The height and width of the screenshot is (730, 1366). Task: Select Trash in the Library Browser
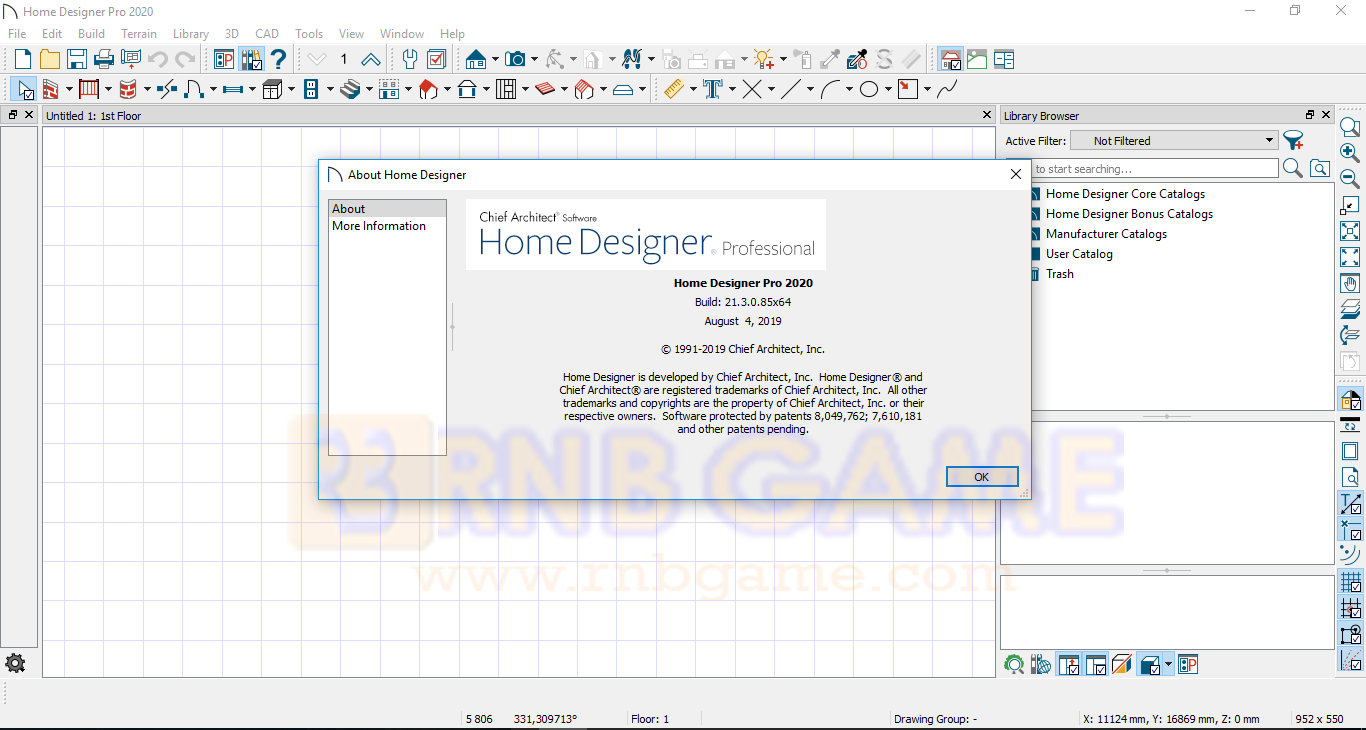1060,274
